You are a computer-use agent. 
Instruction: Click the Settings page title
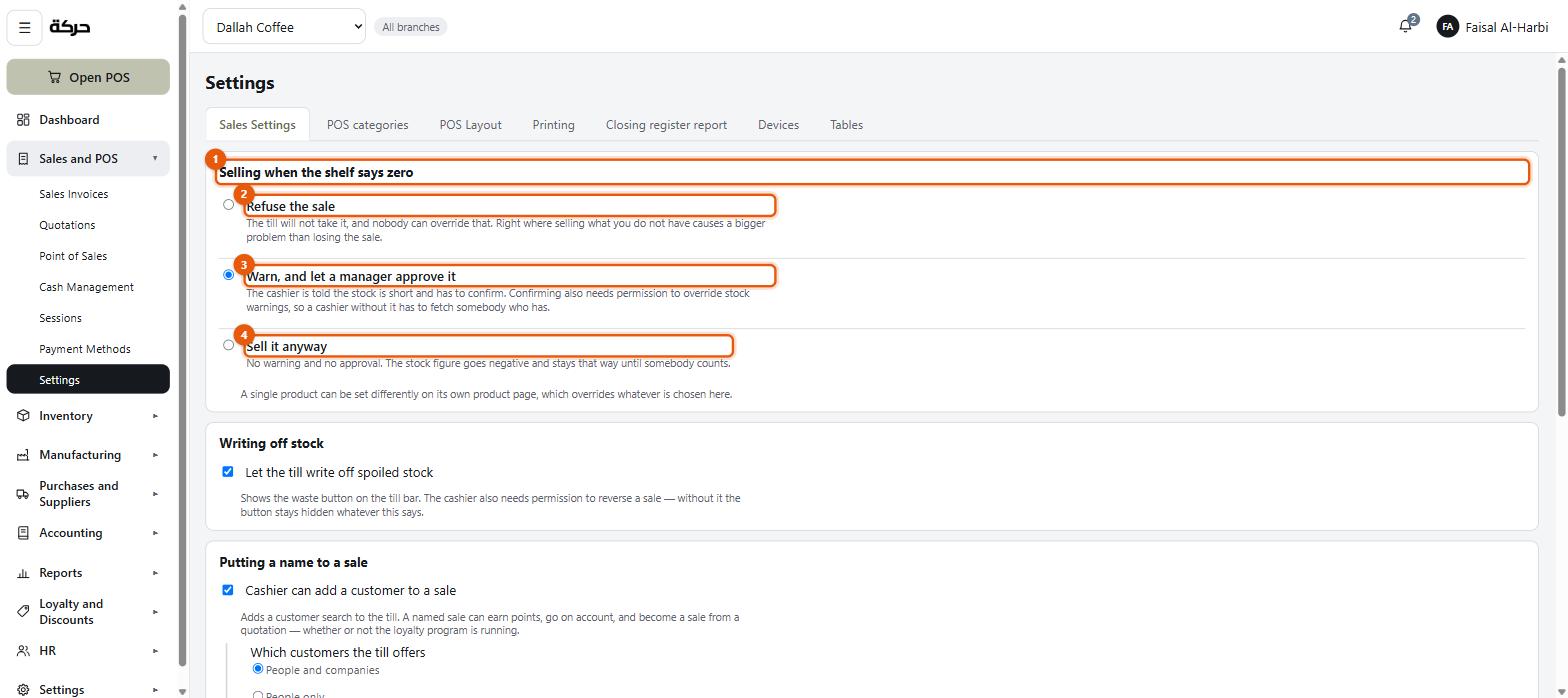[240, 83]
